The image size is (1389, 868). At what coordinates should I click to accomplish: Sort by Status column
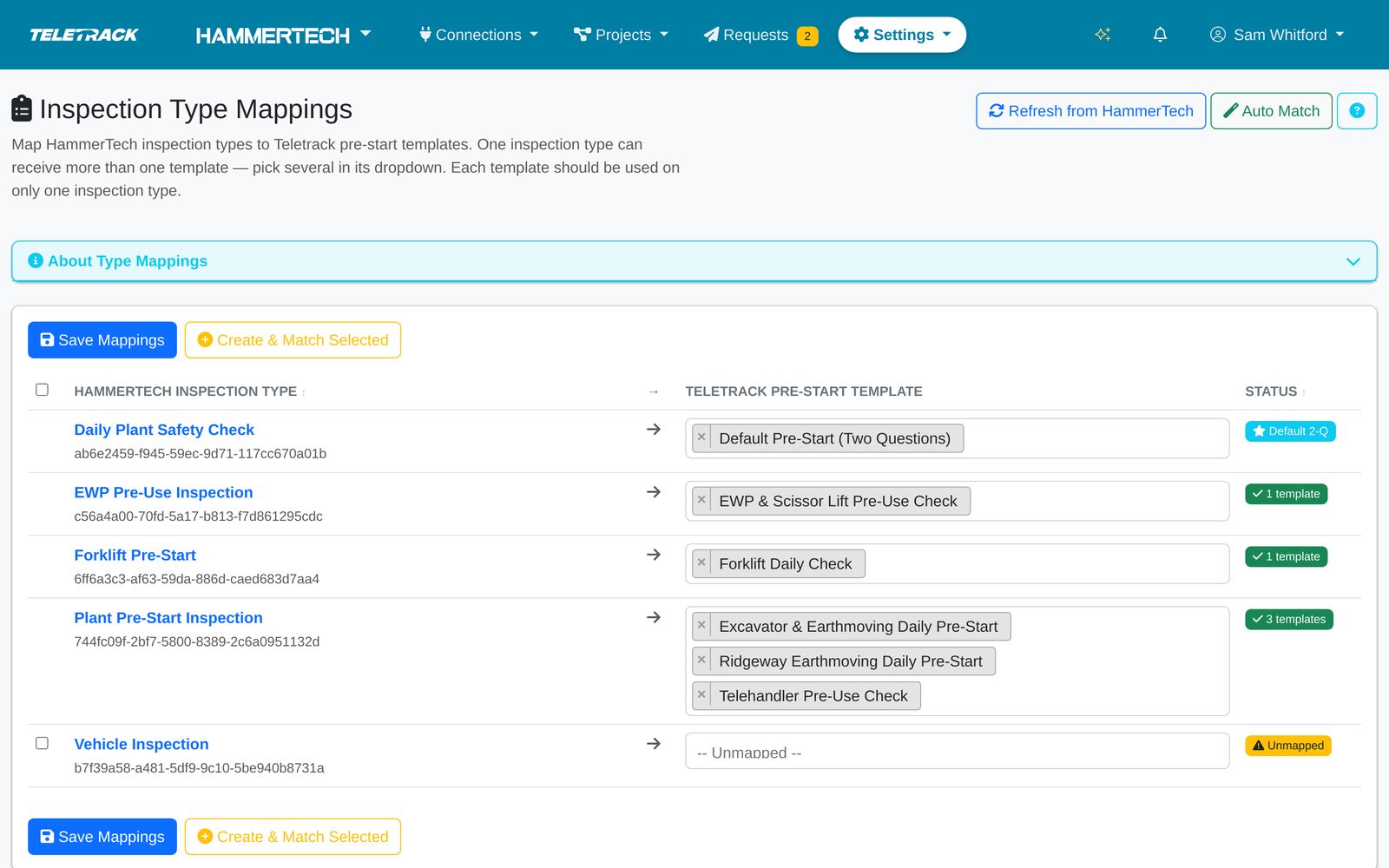(1275, 391)
